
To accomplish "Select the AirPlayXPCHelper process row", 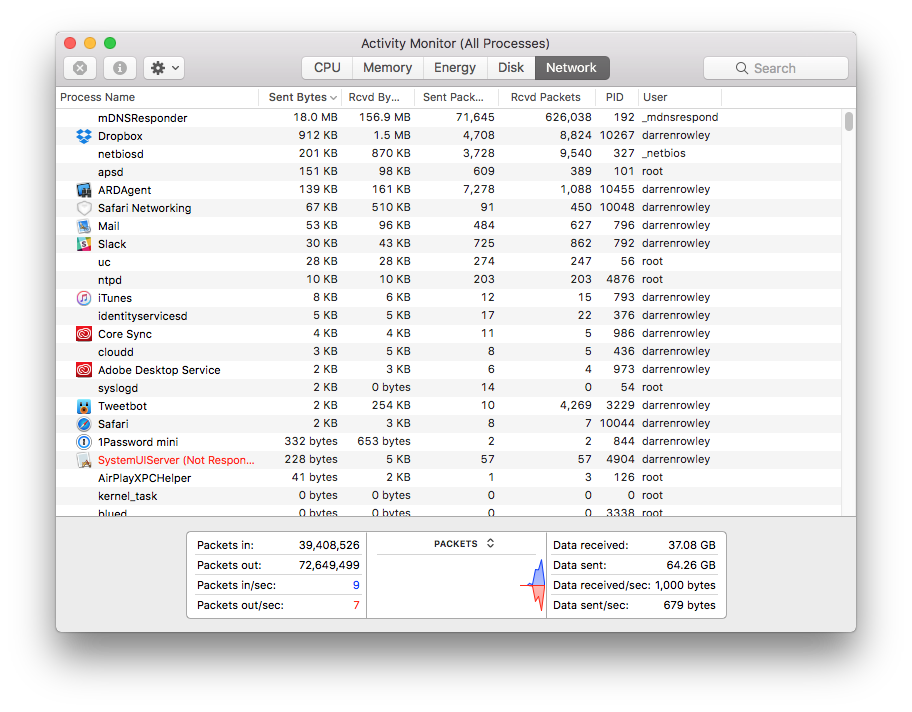I will coord(448,478).
